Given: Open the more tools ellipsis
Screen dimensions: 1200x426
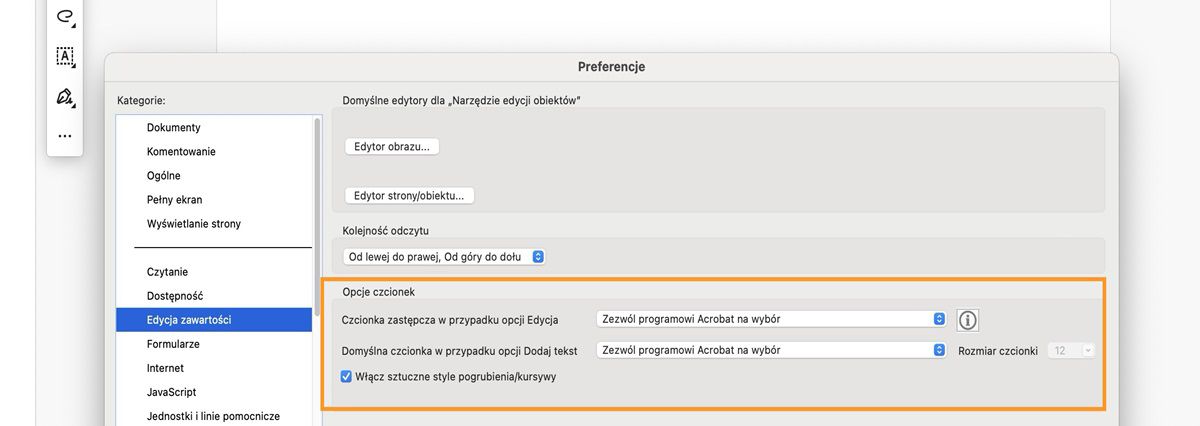Looking at the screenshot, I should pos(65,135).
